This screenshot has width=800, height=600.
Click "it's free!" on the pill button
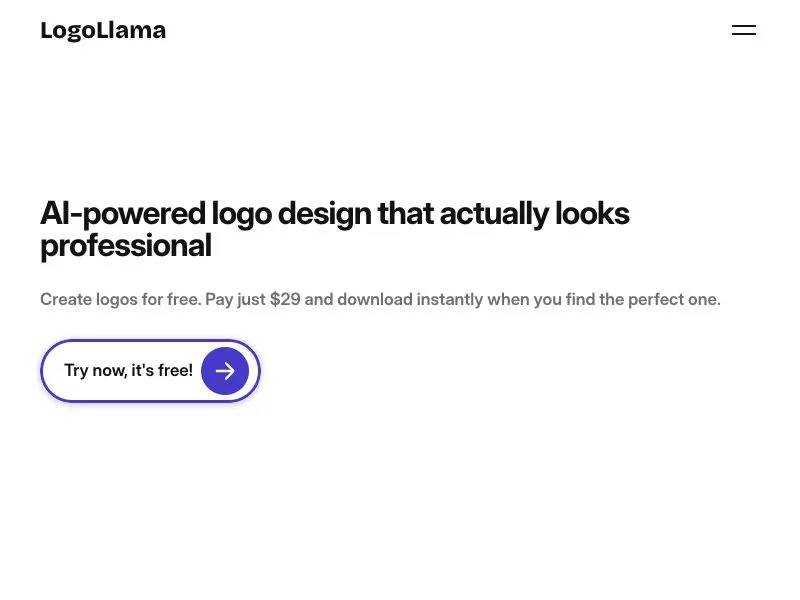pos(162,370)
